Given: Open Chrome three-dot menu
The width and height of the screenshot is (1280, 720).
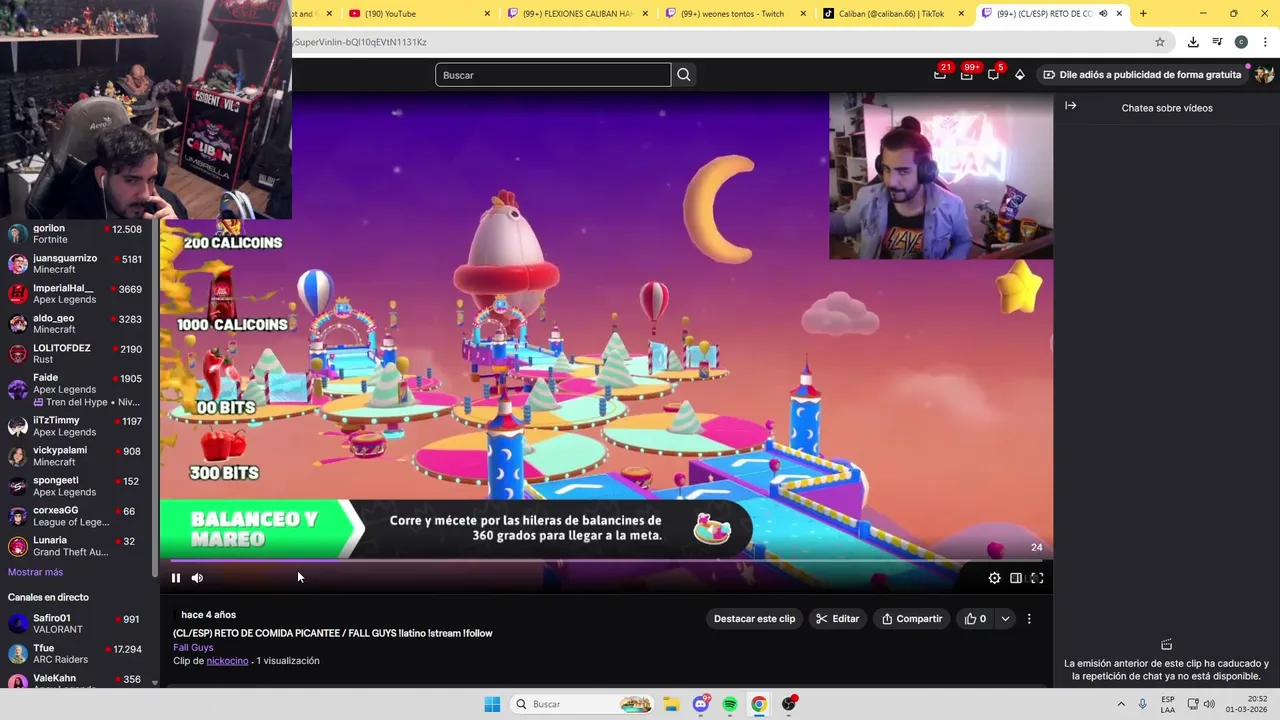Looking at the screenshot, I should (1265, 42).
